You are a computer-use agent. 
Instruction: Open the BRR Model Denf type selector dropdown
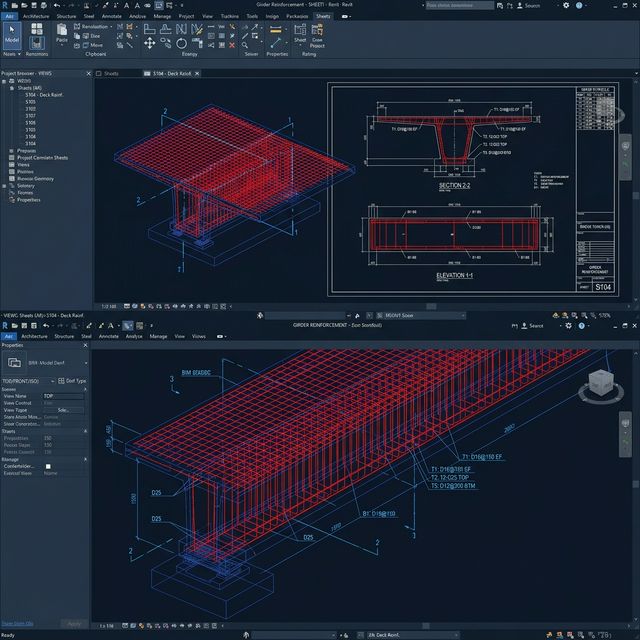coord(86,363)
